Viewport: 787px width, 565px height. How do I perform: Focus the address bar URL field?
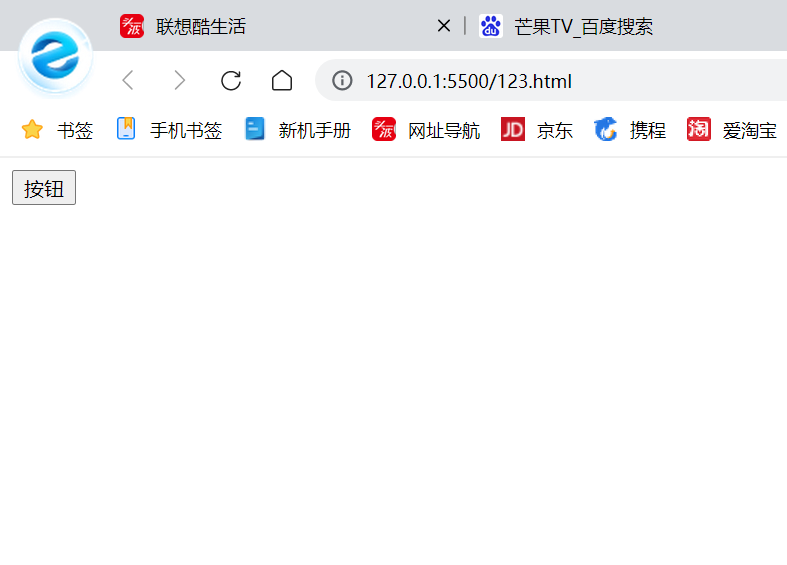pos(551,80)
